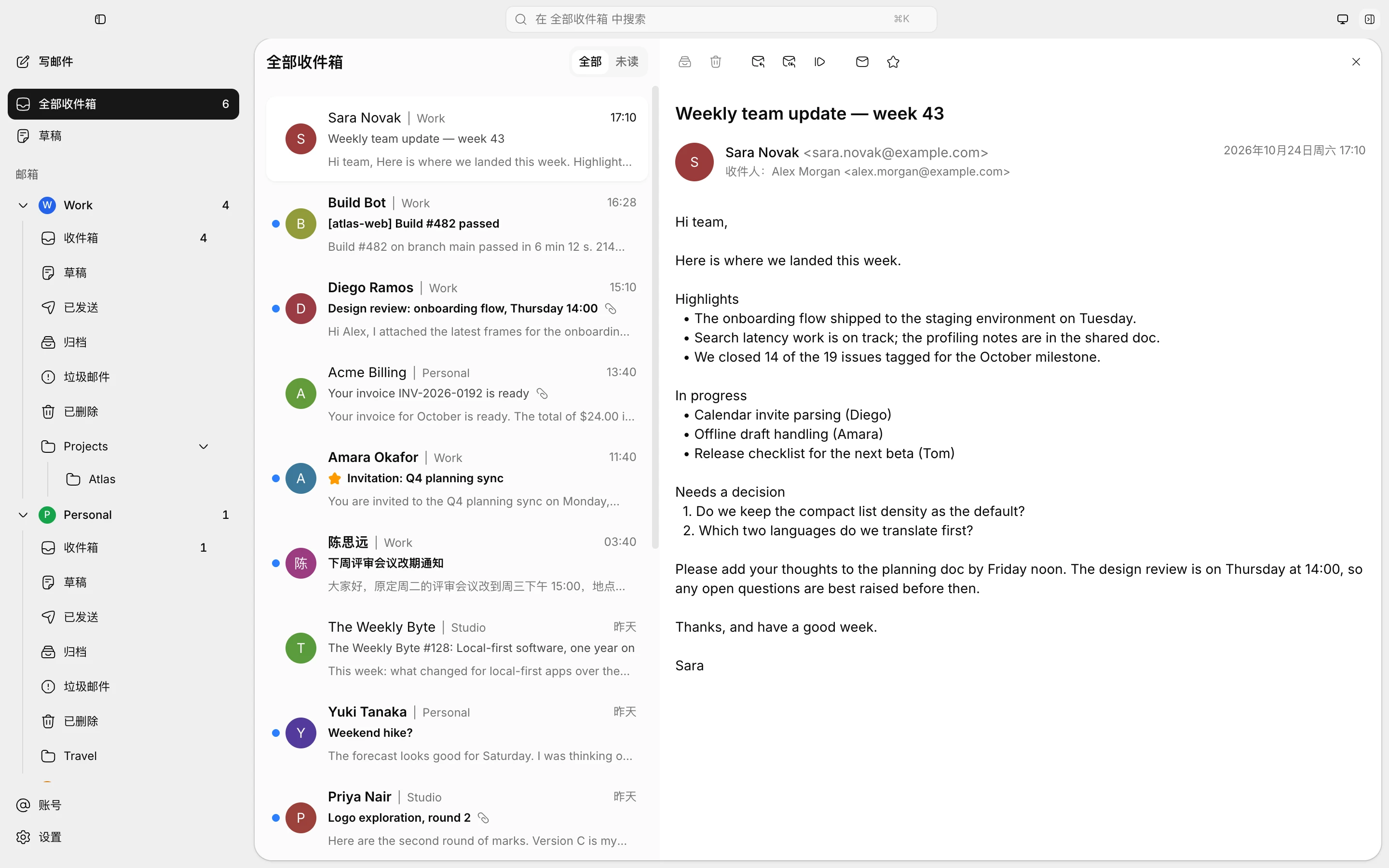Select 全部收件箱 in the sidebar
The height and width of the screenshot is (868, 1389).
(123, 104)
